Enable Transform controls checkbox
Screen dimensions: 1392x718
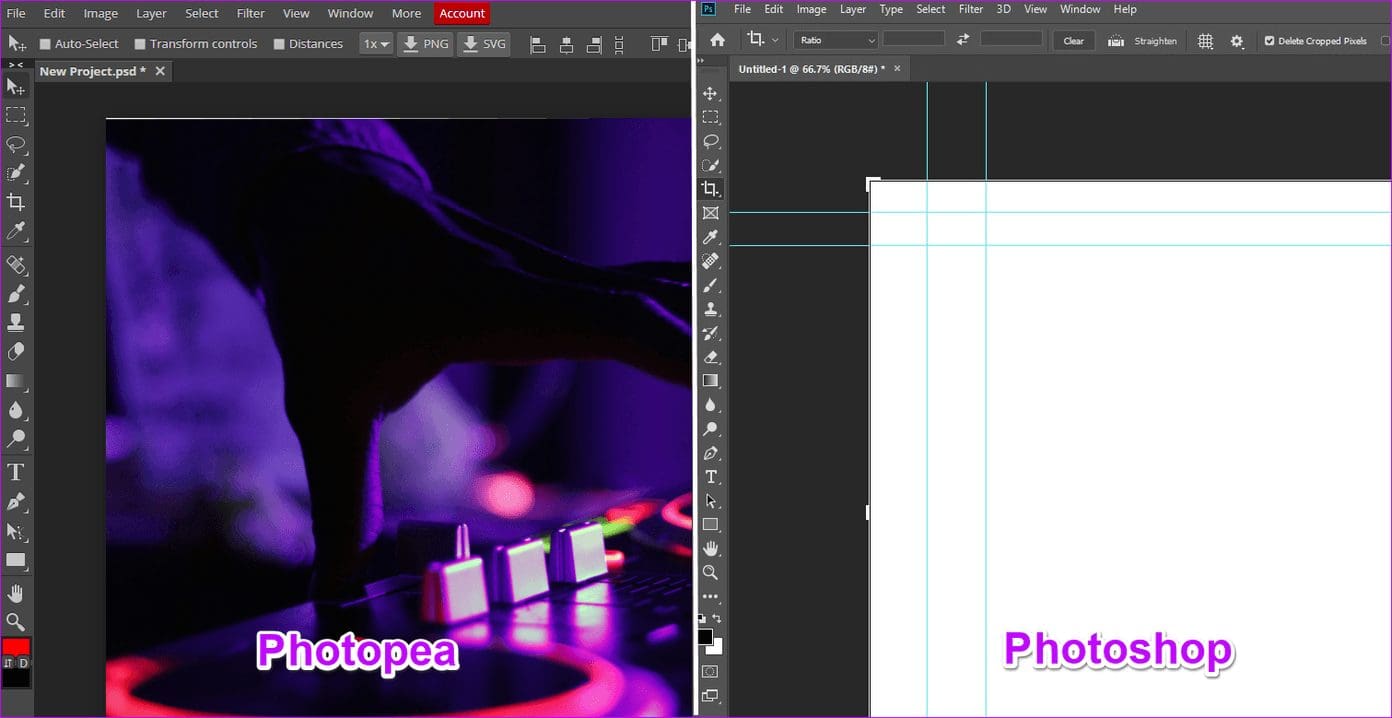pyautogui.click(x=140, y=44)
